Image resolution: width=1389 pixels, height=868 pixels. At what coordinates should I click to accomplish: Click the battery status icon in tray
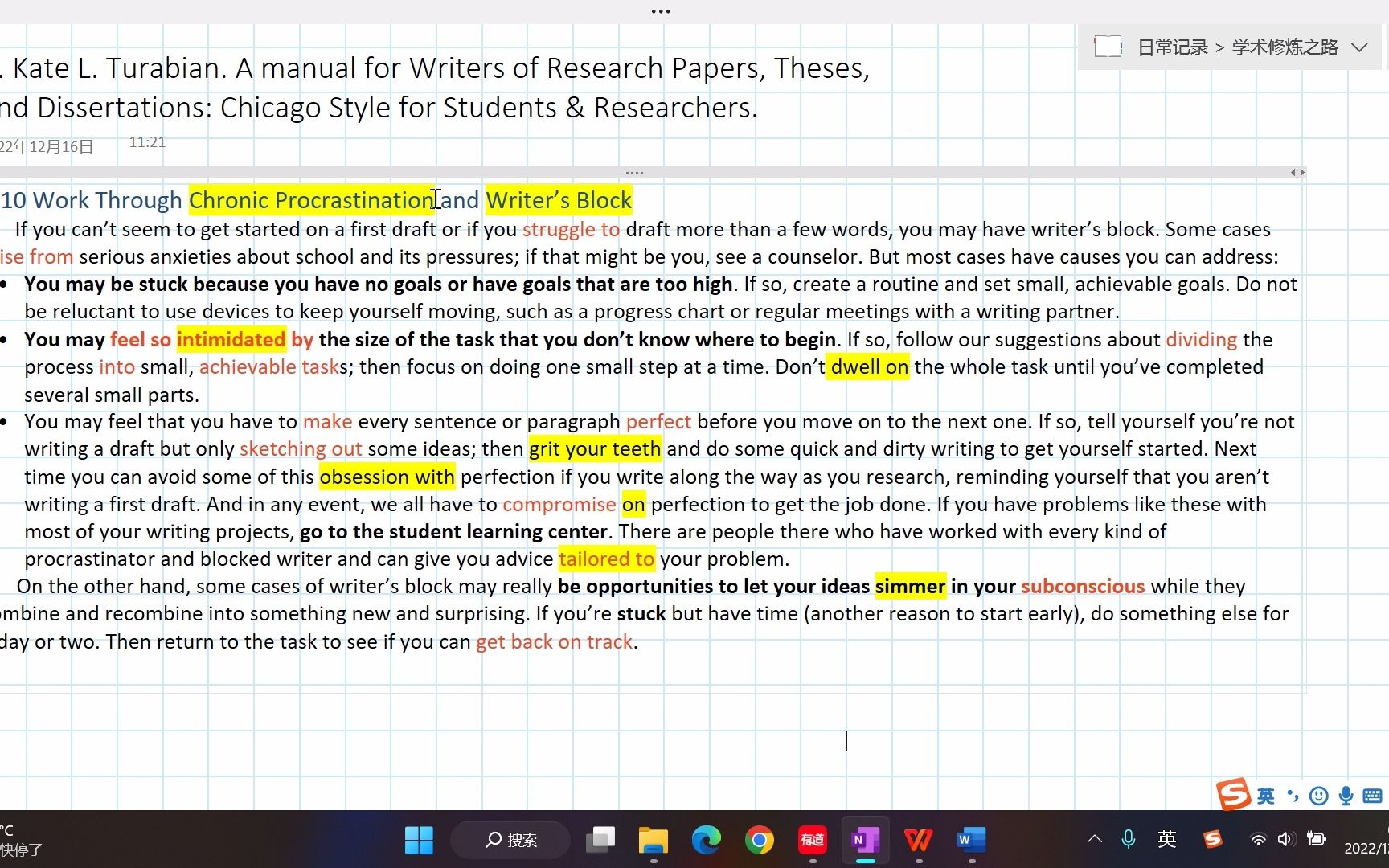(1317, 839)
